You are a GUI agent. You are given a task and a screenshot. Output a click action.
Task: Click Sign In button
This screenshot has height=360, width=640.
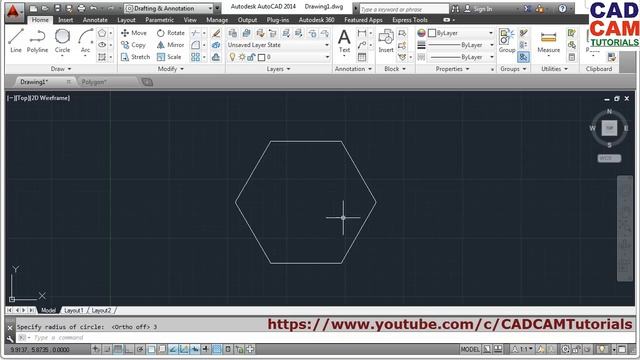(478, 9)
